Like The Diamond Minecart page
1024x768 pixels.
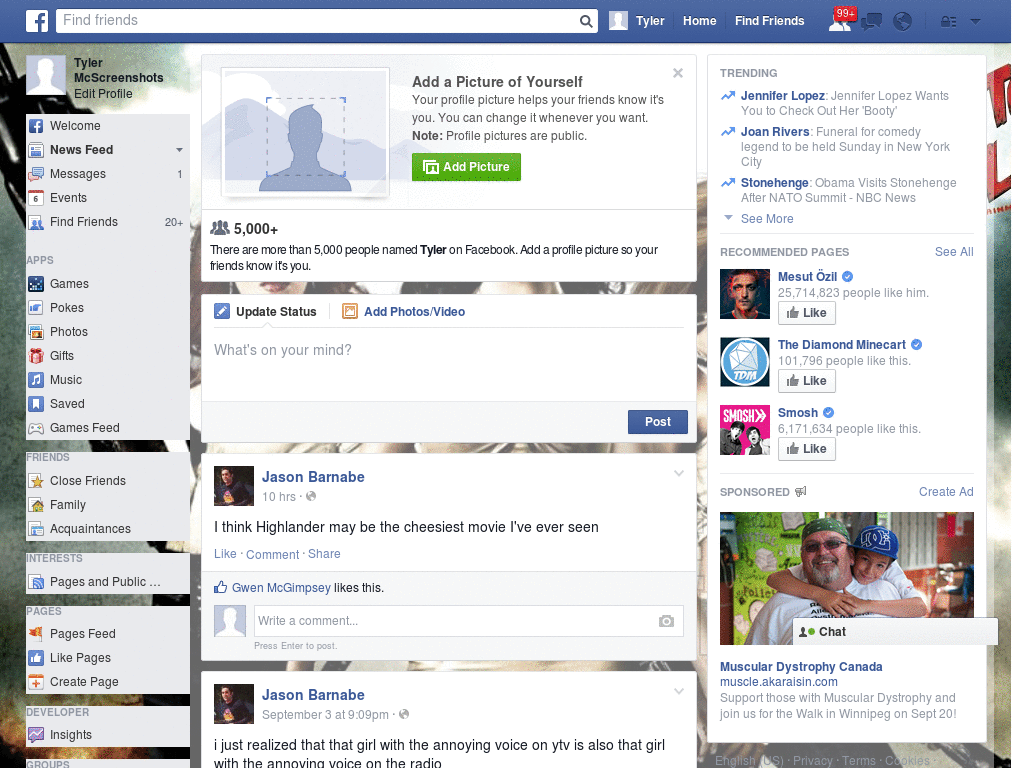(807, 381)
